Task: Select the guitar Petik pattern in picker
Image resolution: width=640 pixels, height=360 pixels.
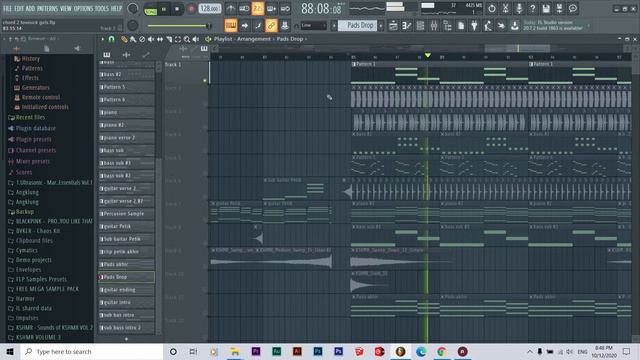Action: pyautogui.click(x=127, y=227)
